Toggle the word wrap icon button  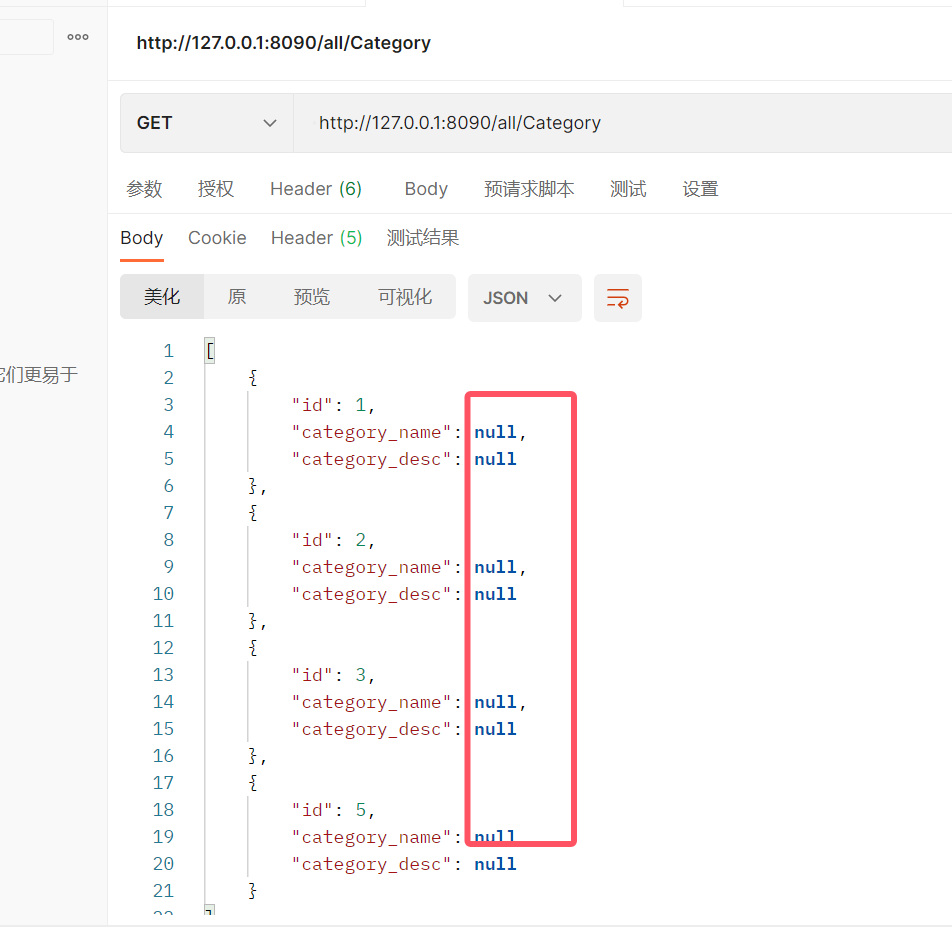click(x=617, y=298)
